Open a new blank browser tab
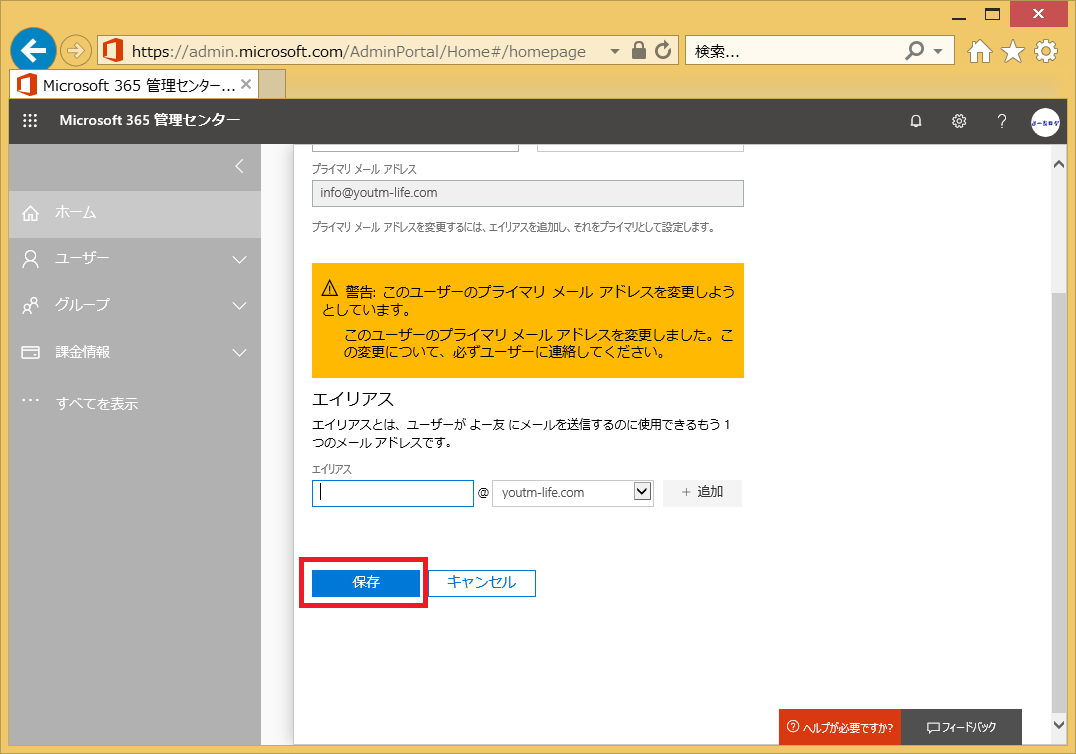Screen dimensions: 1076x754 point(272,85)
